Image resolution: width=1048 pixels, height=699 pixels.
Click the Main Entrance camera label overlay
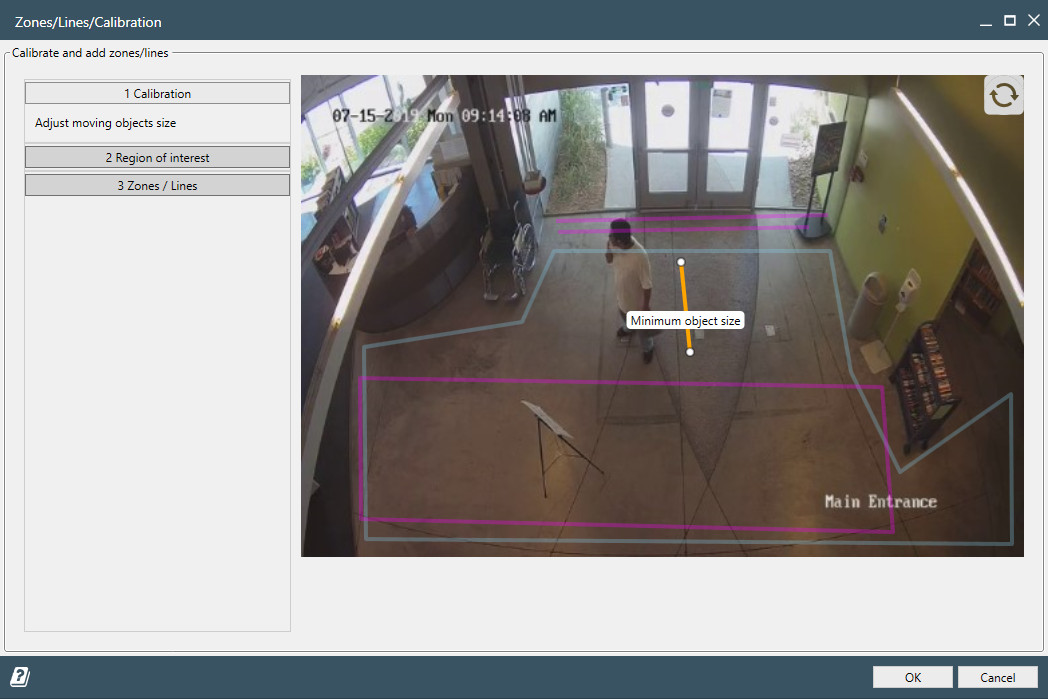(x=880, y=502)
